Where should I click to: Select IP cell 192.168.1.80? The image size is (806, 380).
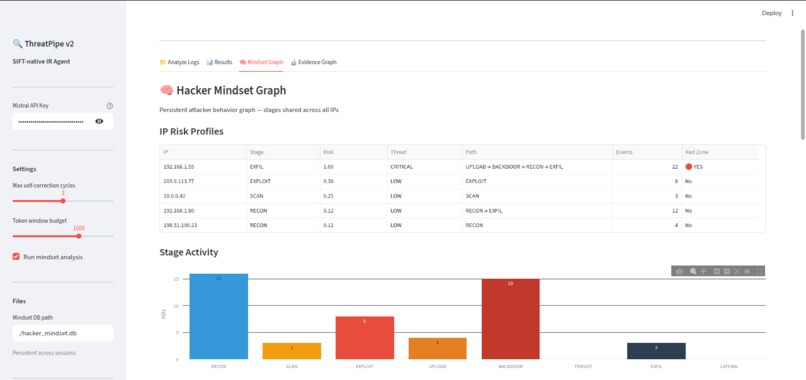pos(203,210)
